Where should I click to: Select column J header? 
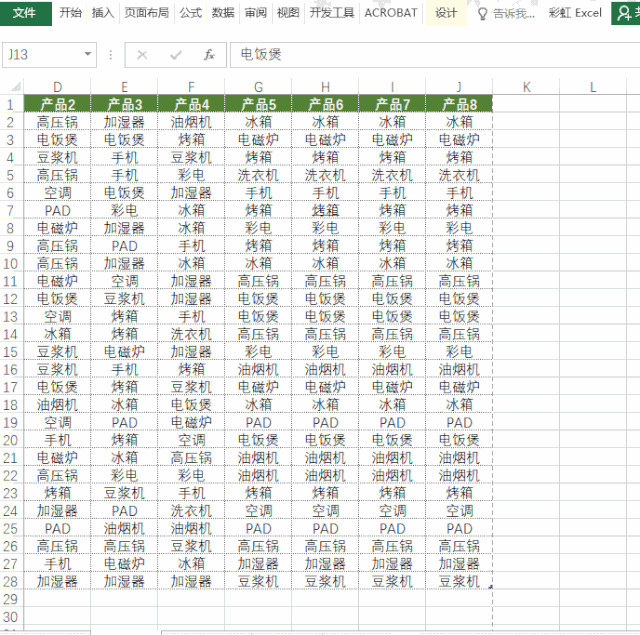click(x=459, y=87)
